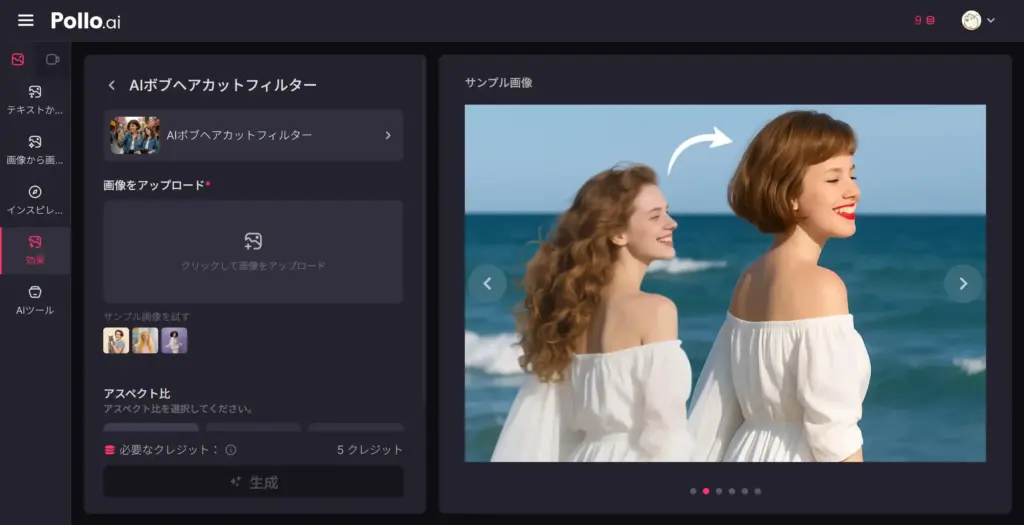Click the 生成 generate button
The height and width of the screenshot is (525, 1024).
(x=253, y=482)
